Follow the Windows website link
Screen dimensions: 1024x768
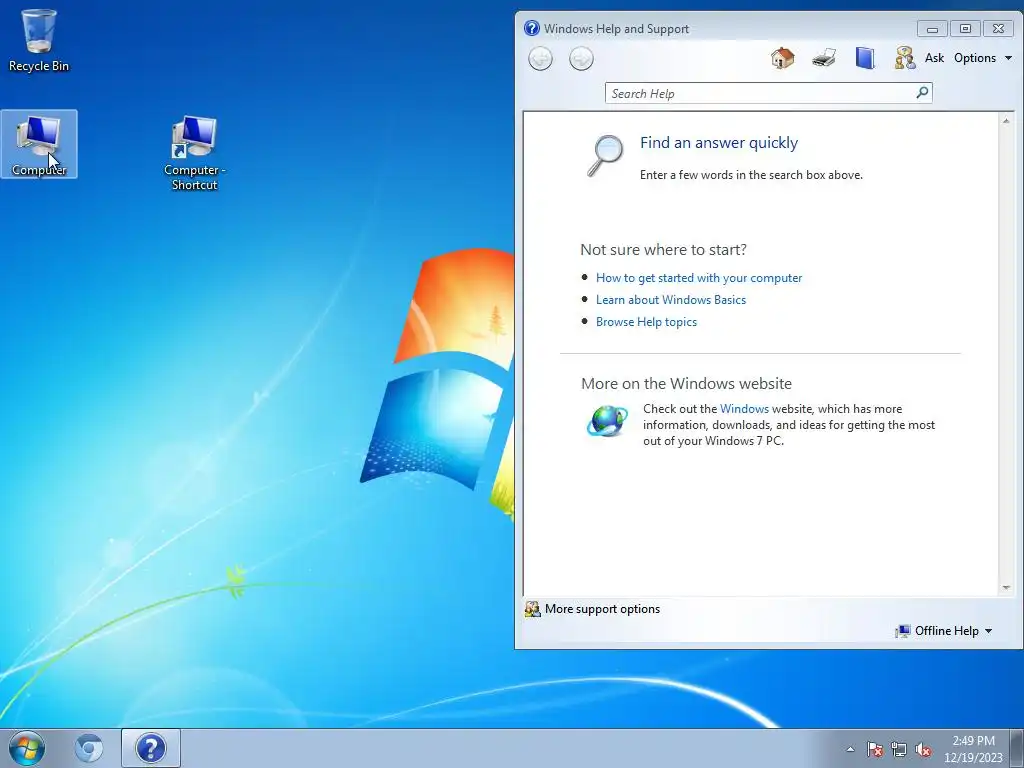(x=744, y=409)
